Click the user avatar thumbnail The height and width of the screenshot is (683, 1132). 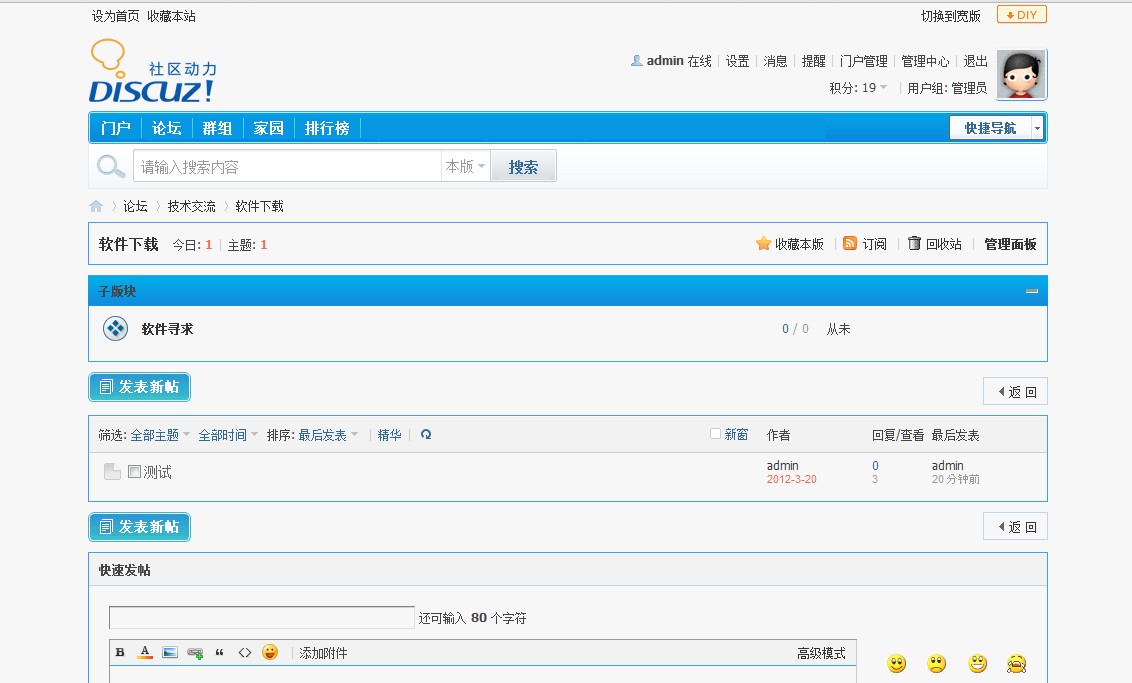click(1021, 75)
